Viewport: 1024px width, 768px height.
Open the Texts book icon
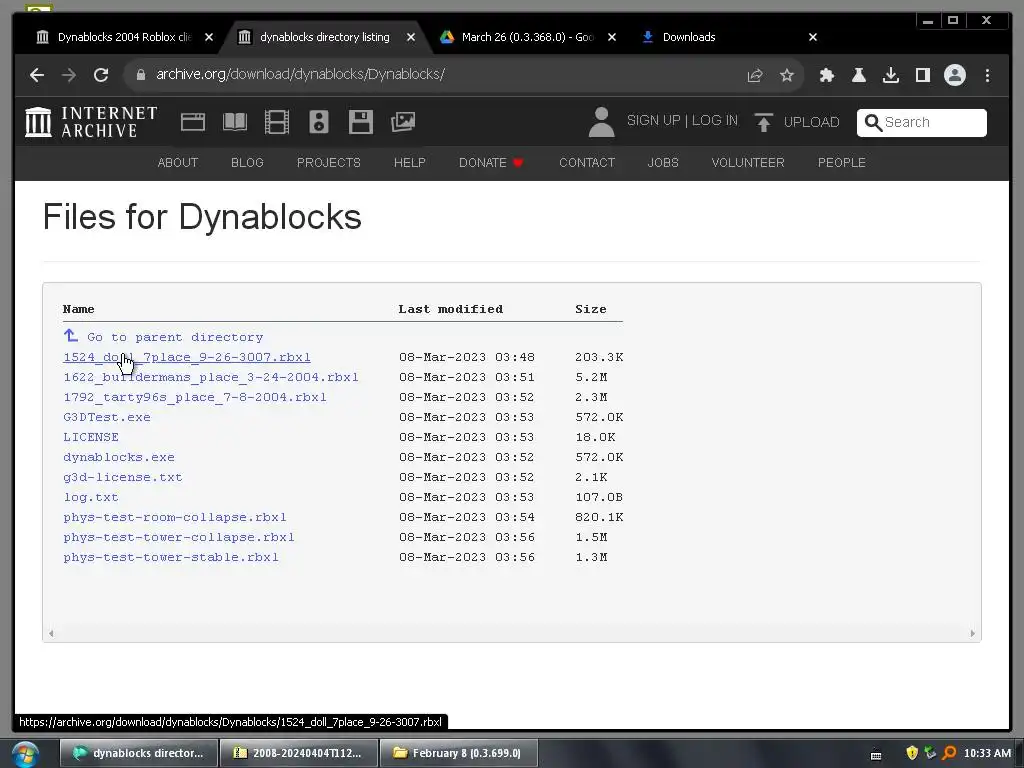click(x=234, y=122)
